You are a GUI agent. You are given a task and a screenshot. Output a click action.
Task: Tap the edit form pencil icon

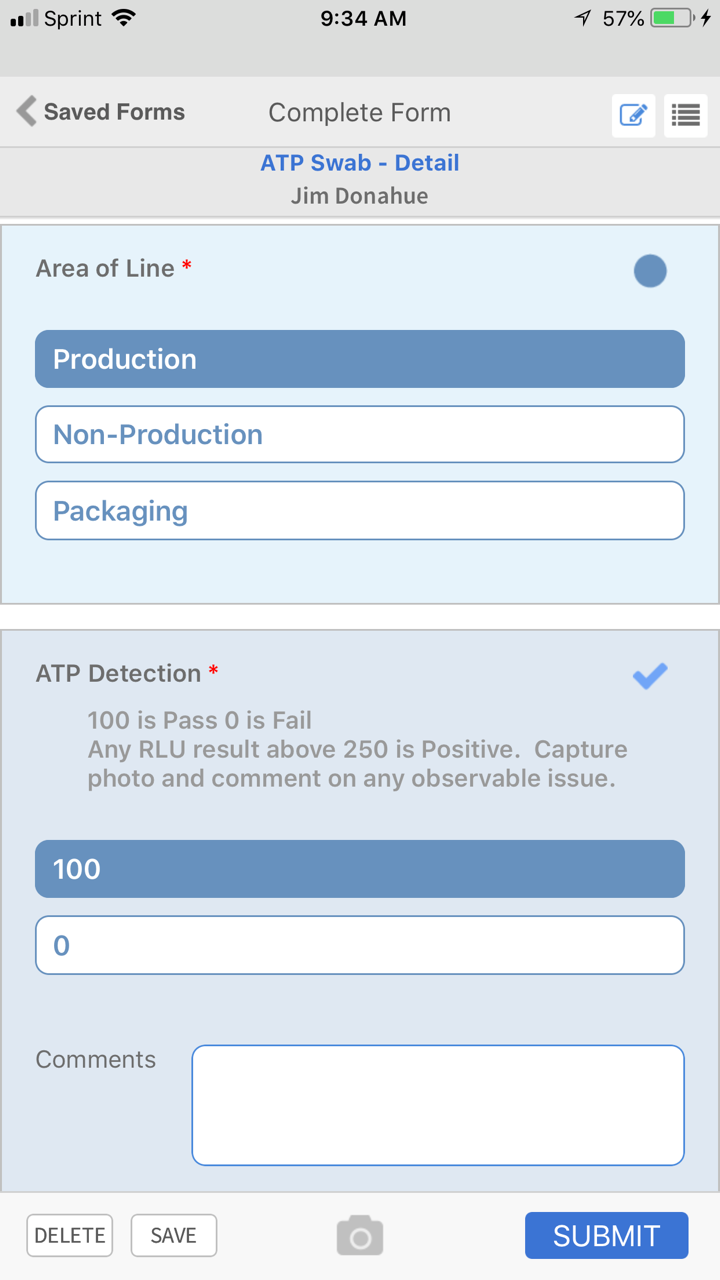(633, 115)
